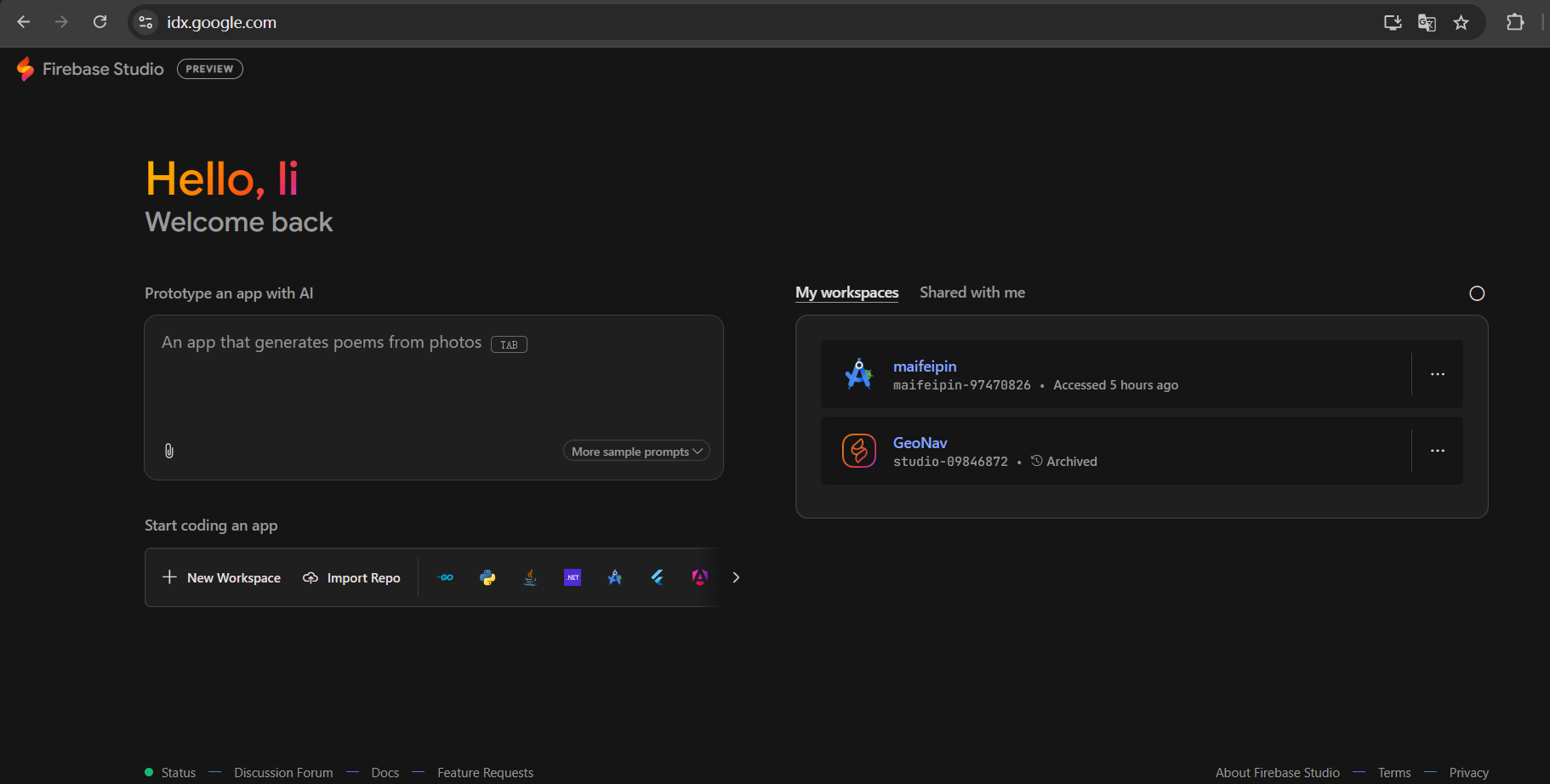The width and height of the screenshot is (1550, 784).
Task: Select the Go template icon
Action: (446, 577)
